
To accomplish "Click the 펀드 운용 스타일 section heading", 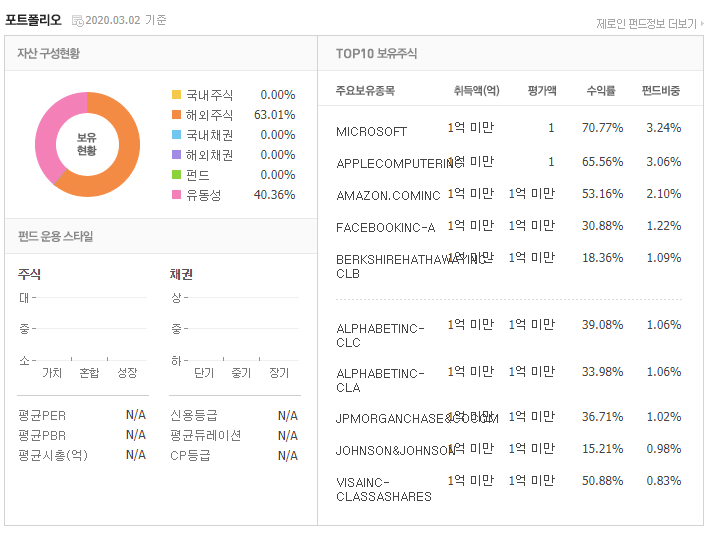I will tap(55, 236).
